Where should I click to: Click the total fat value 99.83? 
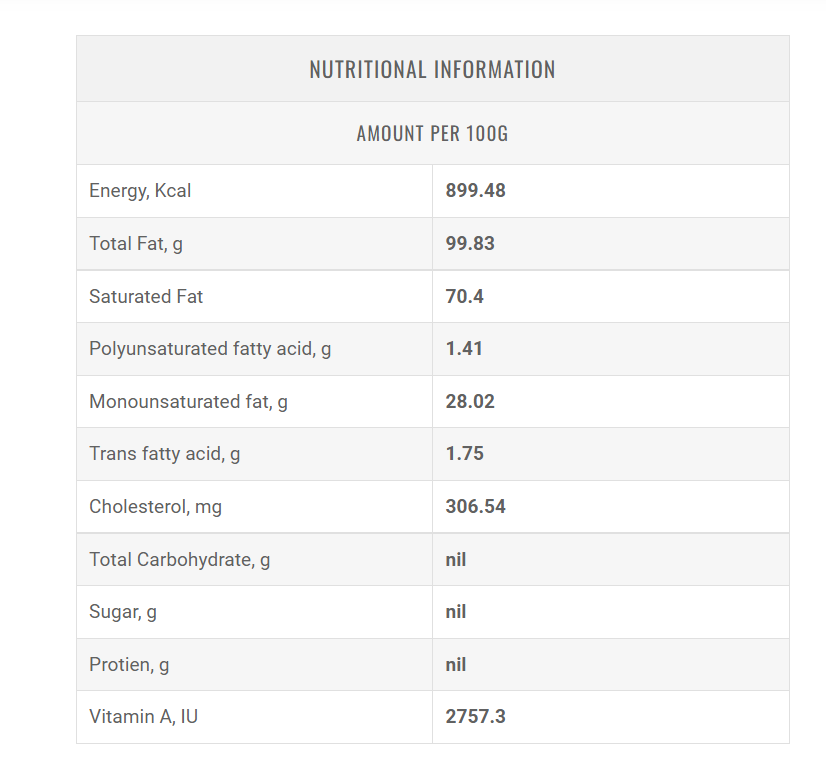tap(470, 244)
